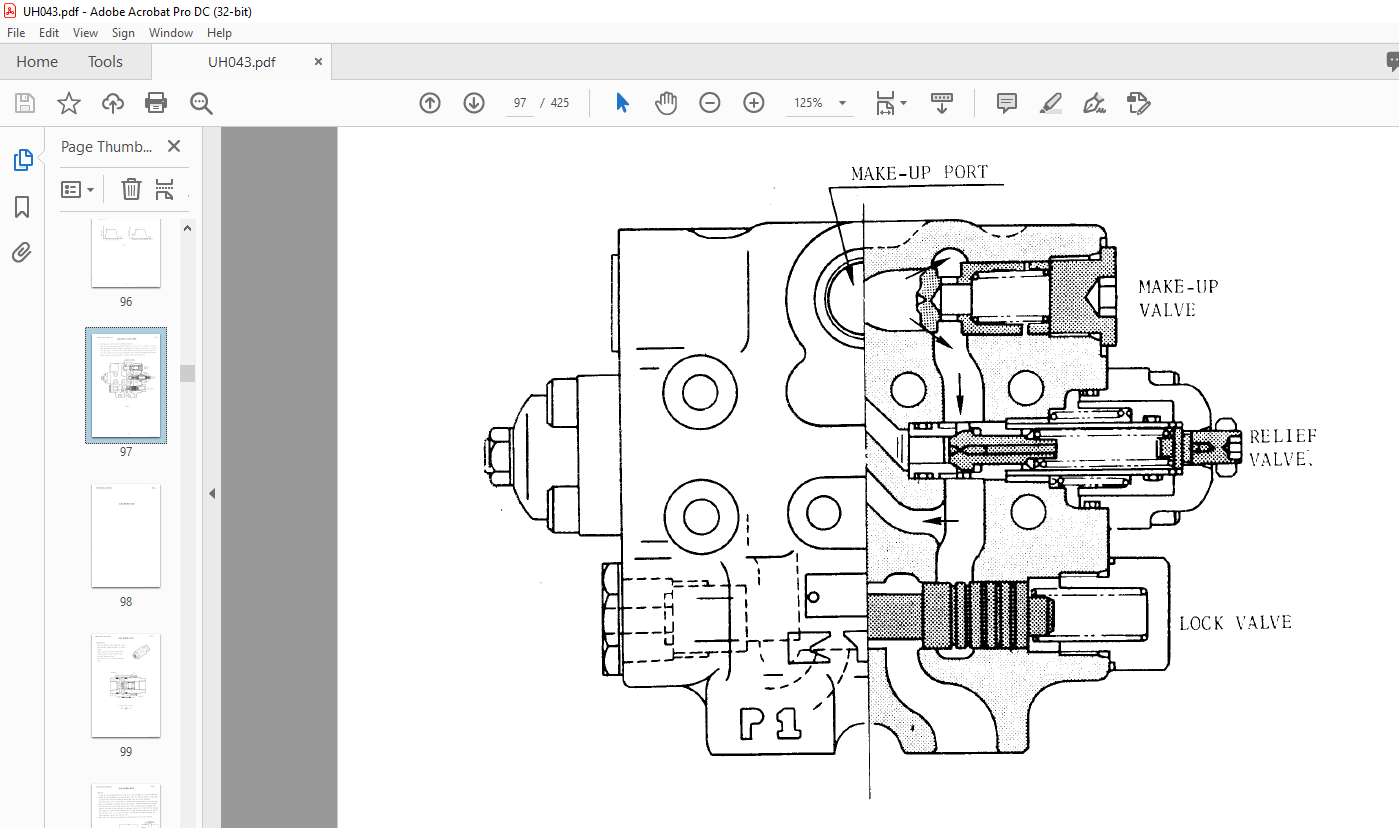This screenshot has width=1399, height=828.
Task: Collapse the left navigation pane arrow
Action: click(211, 493)
